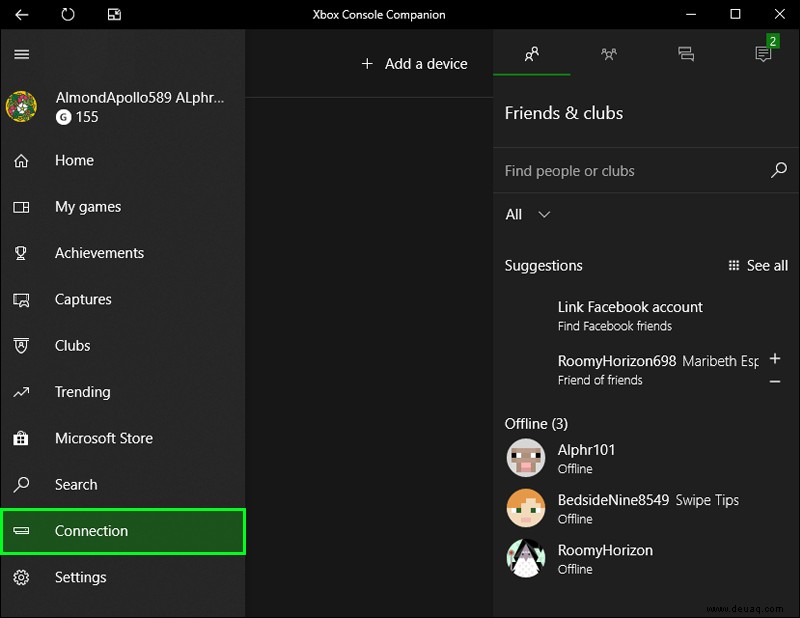
Task: Dismiss RoomyHorizon698 suggestion with minus icon
Action: coord(774,381)
